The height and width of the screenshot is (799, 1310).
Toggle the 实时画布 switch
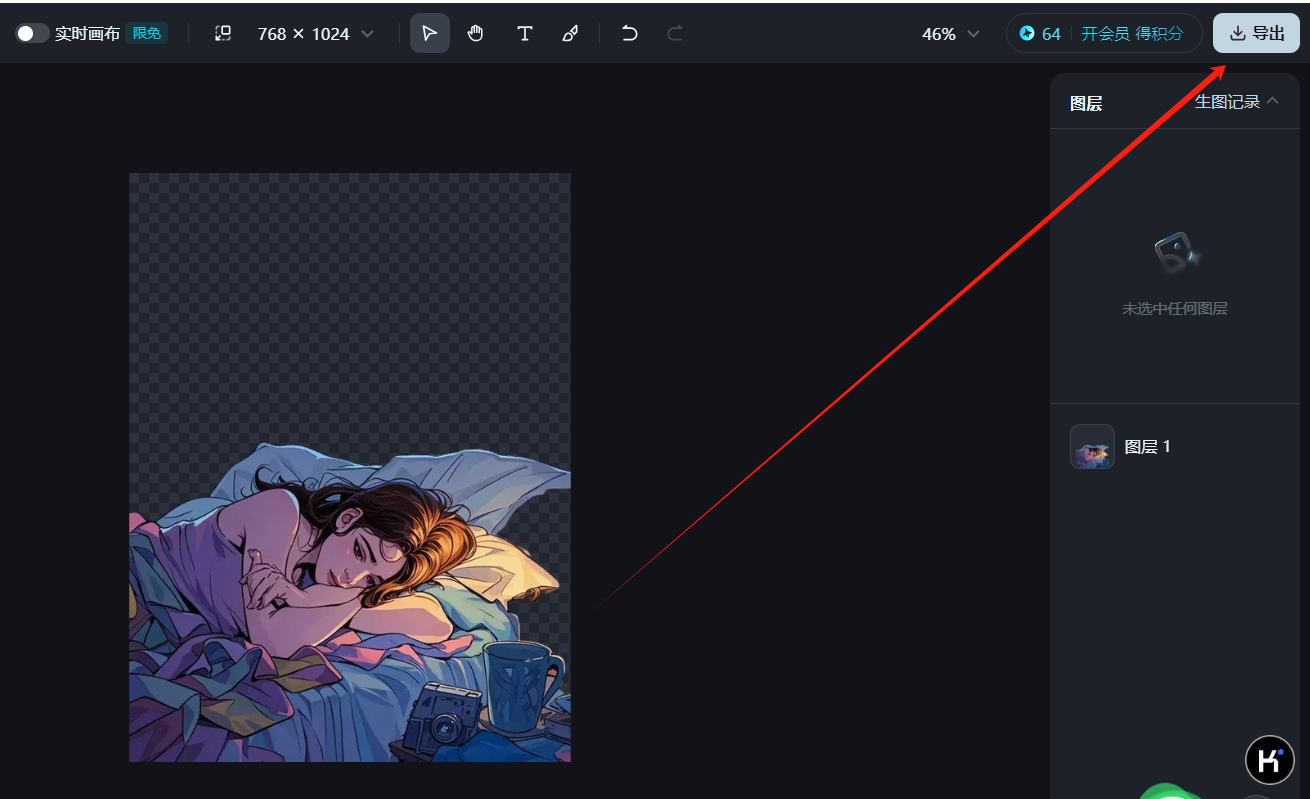[32, 33]
